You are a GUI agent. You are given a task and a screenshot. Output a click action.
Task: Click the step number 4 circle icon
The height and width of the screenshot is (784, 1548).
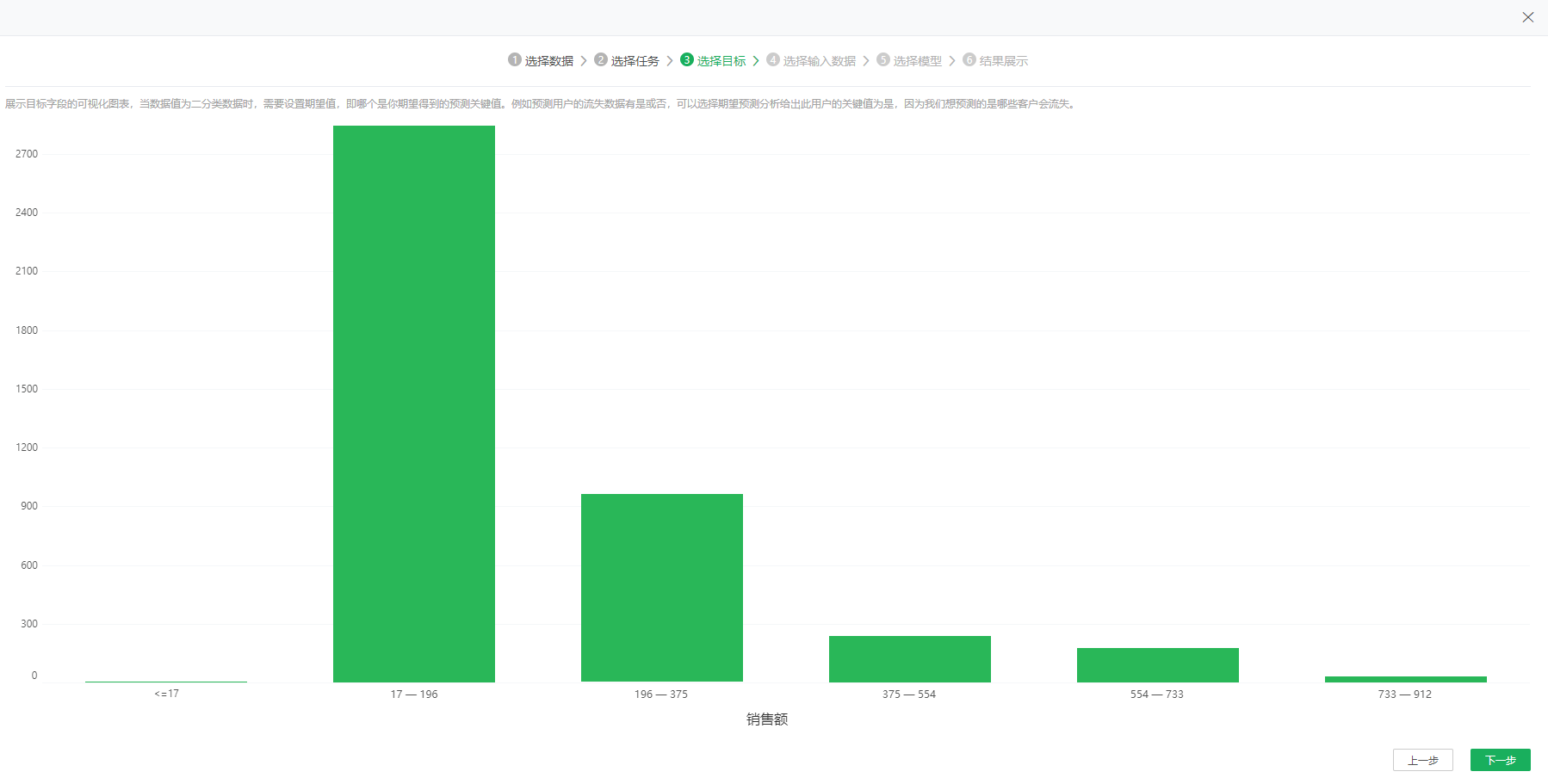(x=773, y=59)
